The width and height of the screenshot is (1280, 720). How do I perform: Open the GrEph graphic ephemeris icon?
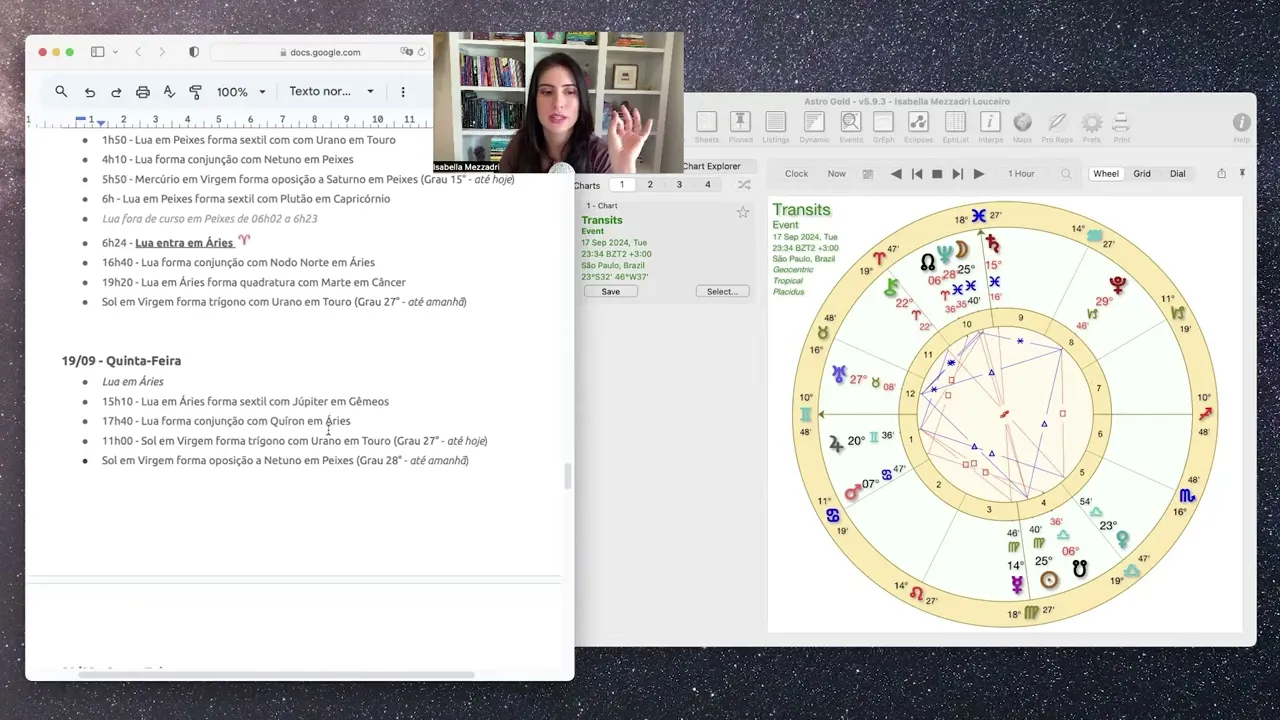pos(884,122)
